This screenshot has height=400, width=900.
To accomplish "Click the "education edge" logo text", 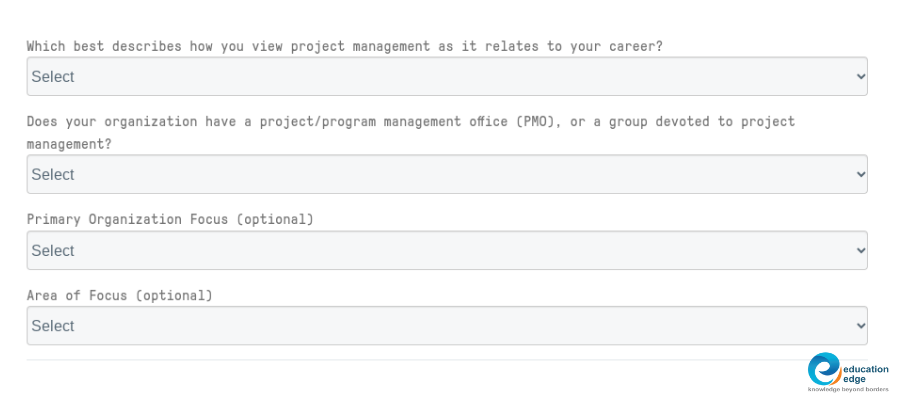I will pos(866,373).
